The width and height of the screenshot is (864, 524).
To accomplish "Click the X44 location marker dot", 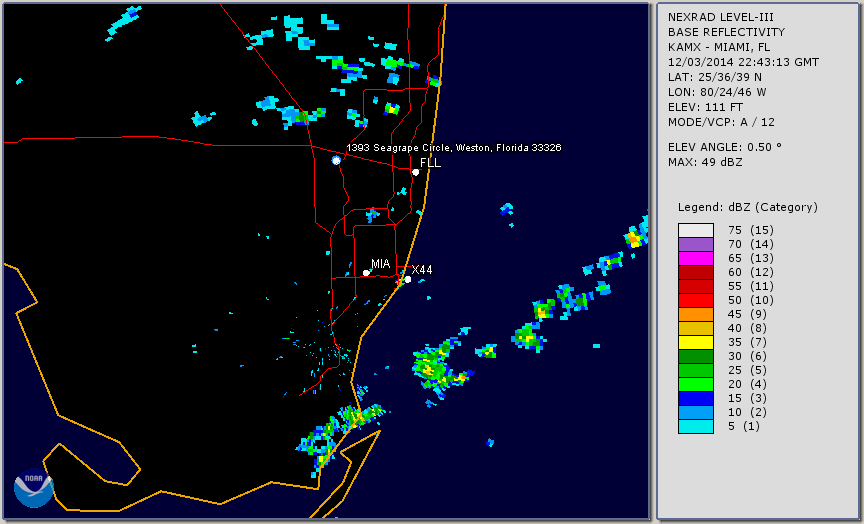I will [x=408, y=279].
